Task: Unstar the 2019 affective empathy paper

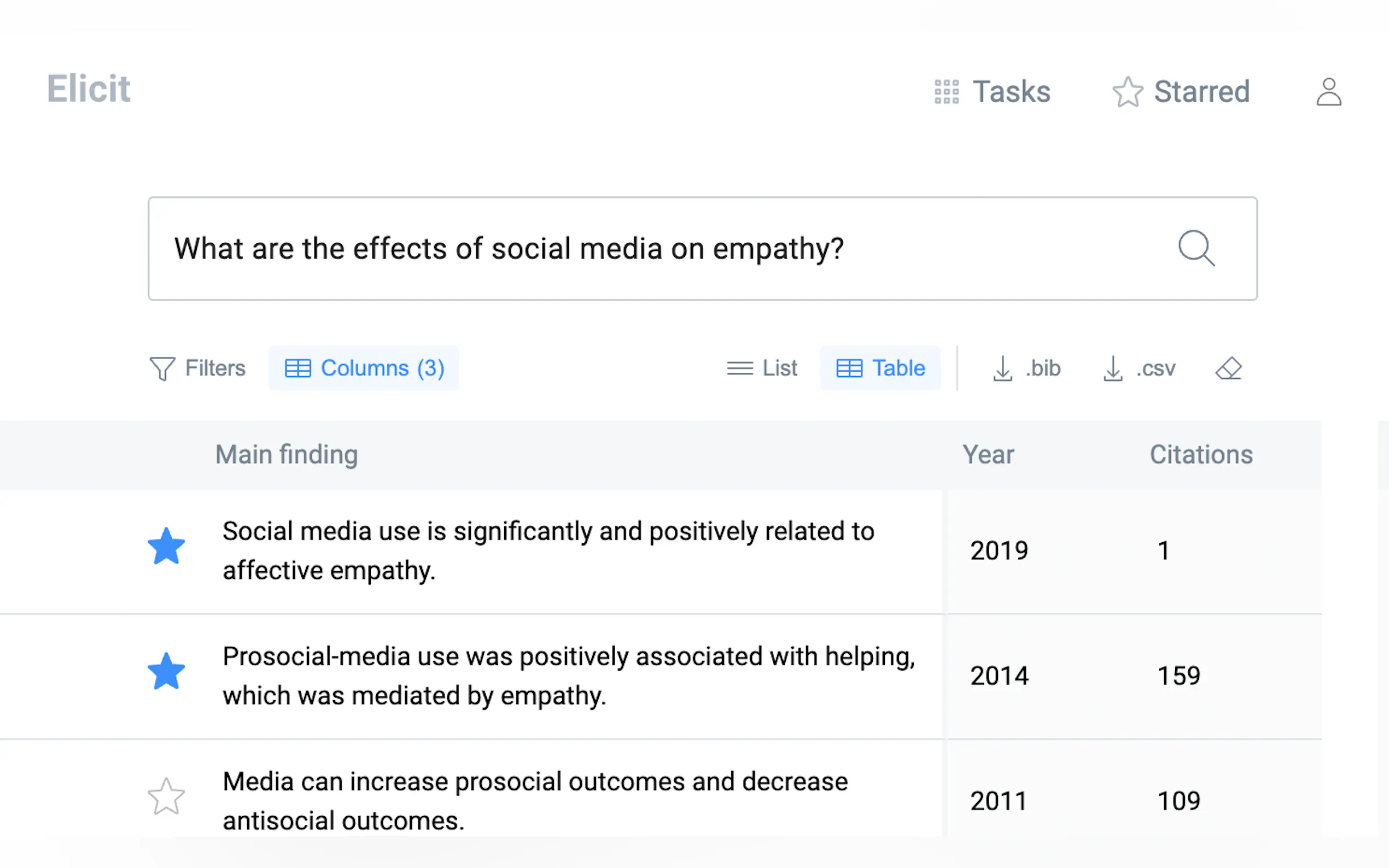Action: click(166, 547)
